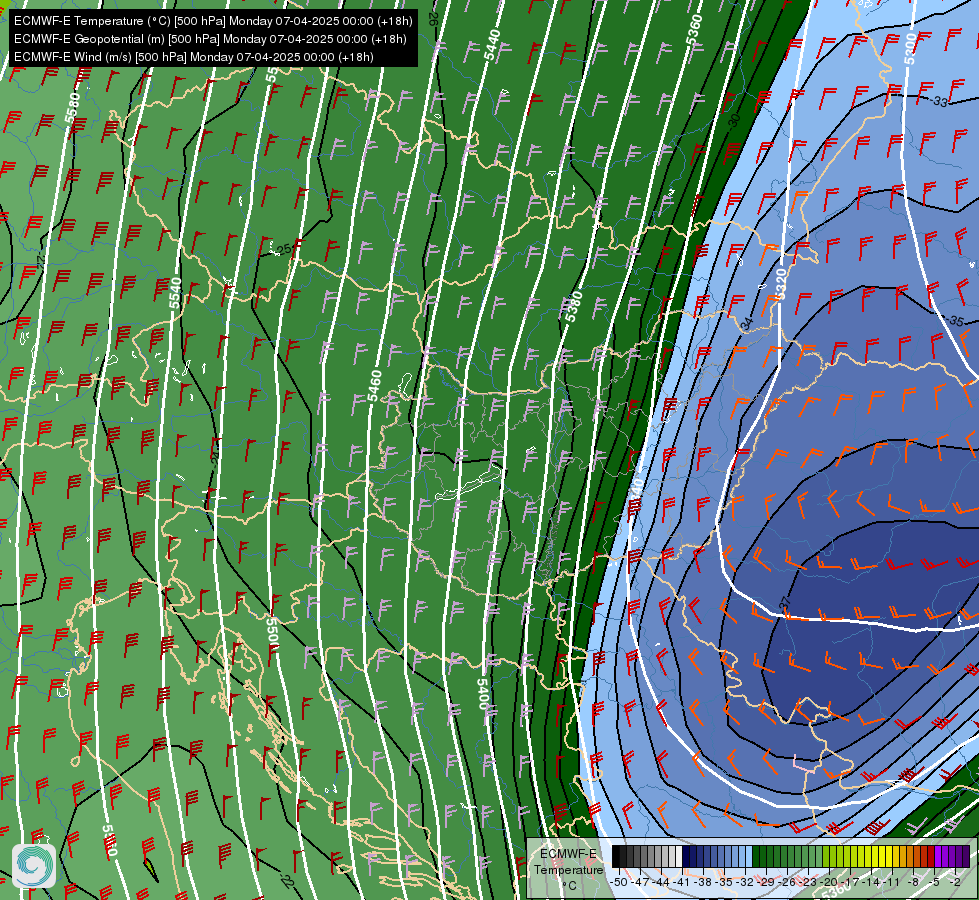Screen dimensions: 979x900
Task: Click the -30 isotherm label on map
Action: click(734, 120)
